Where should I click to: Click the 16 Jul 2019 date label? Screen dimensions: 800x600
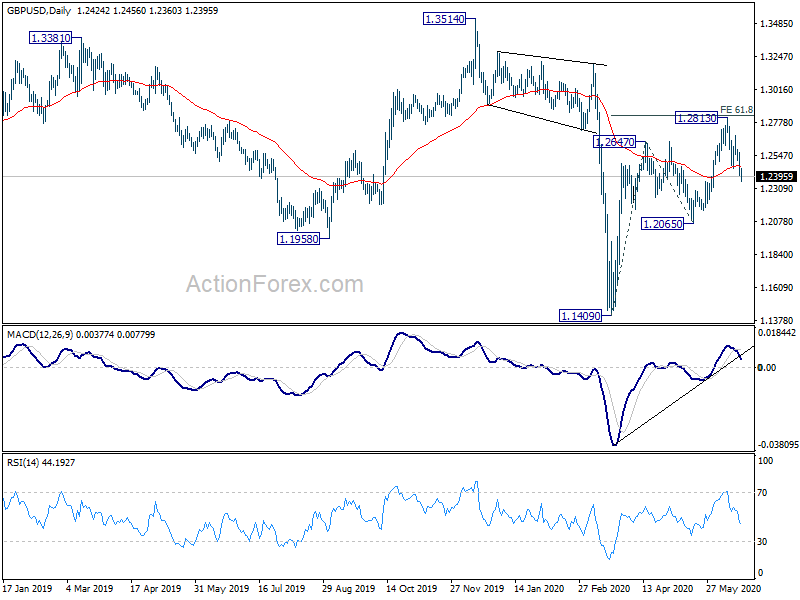tap(282, 589)
